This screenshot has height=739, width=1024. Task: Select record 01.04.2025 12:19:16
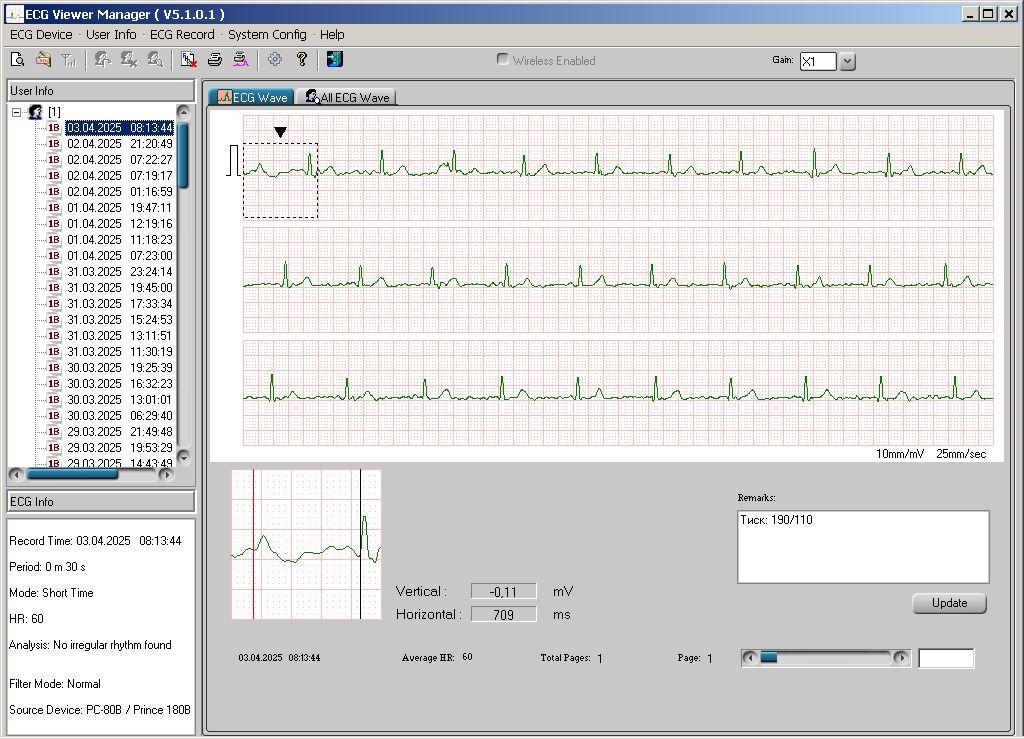pyautogui.click(x=120, y=224)
